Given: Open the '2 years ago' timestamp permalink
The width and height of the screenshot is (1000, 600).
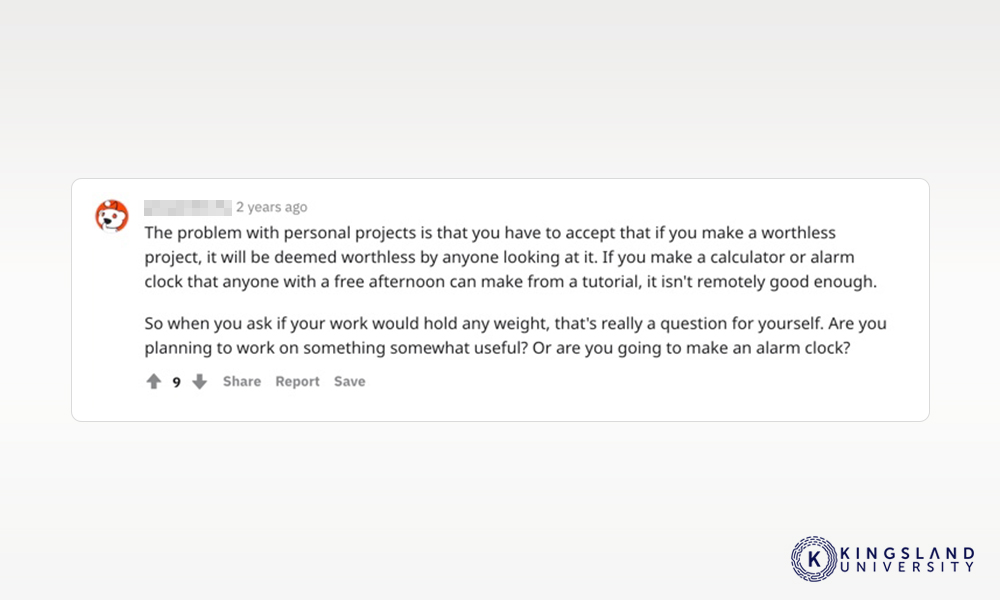Looking at the screenshot, I should point(272,207).
